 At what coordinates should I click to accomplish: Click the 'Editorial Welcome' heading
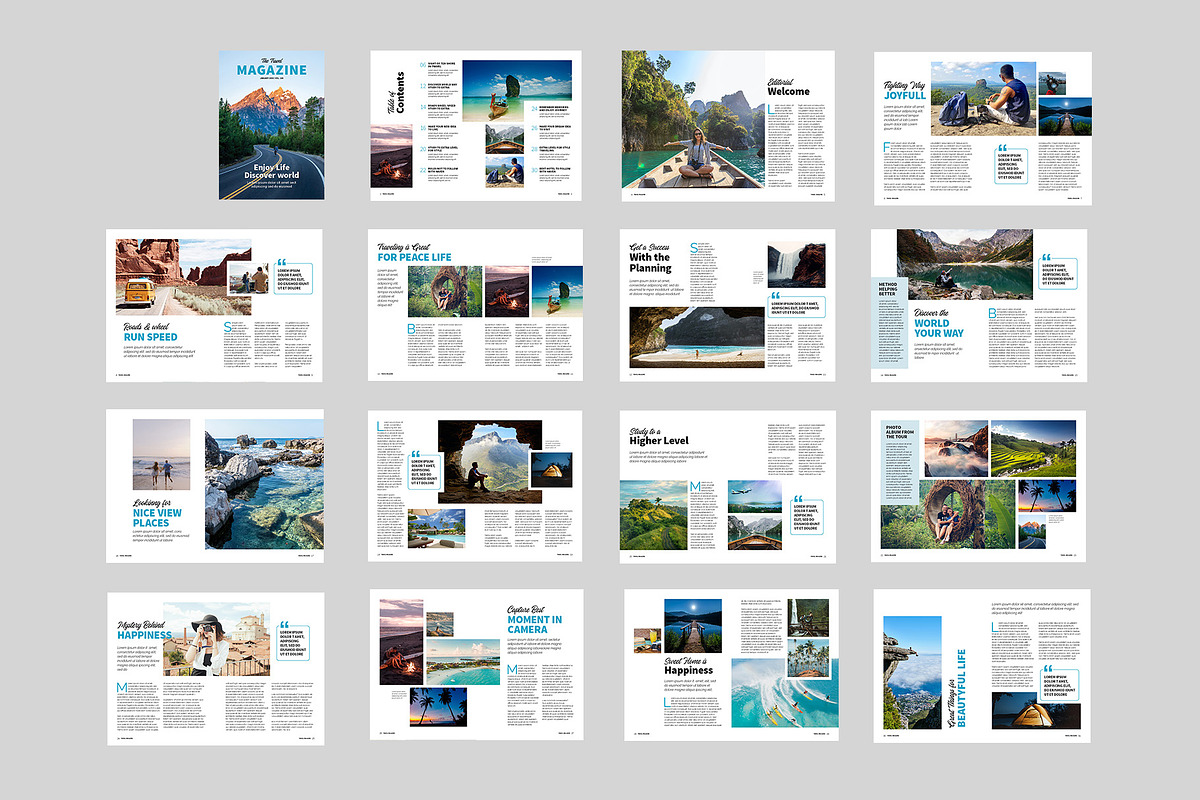788,87
